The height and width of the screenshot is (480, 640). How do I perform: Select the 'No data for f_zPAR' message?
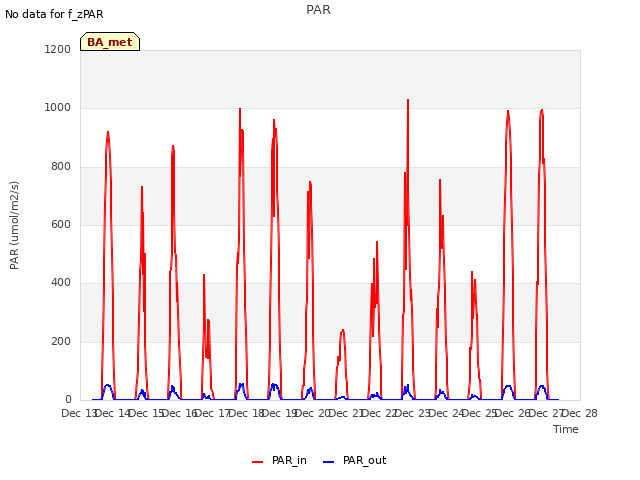54,14
